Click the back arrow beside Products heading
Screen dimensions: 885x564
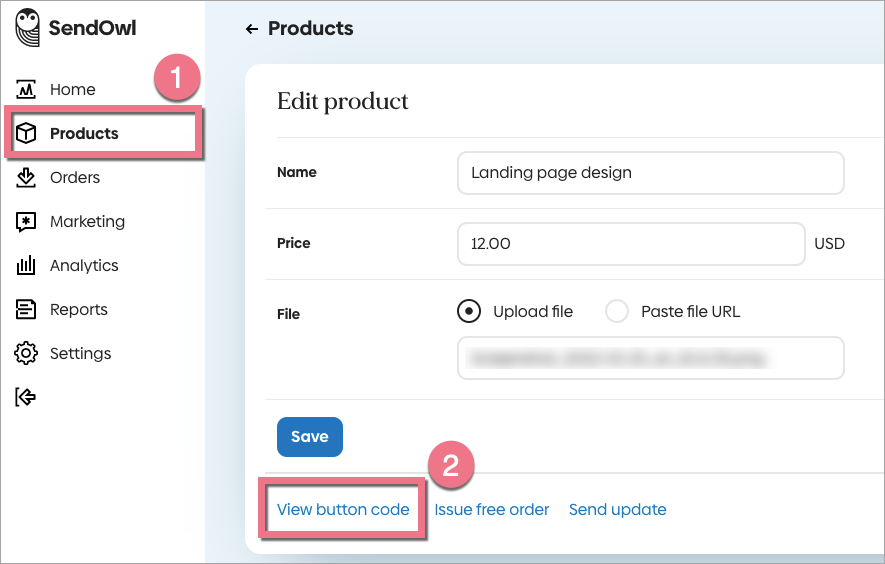click(252, 29)
